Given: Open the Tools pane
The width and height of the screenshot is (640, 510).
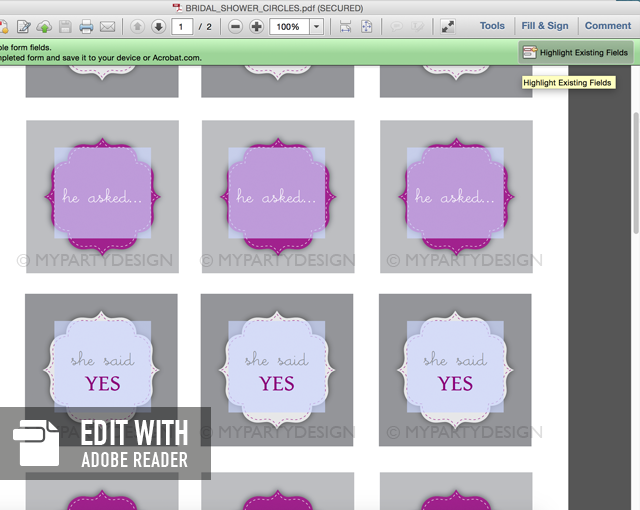Looking at the screenshot, I should click(x=492, y=26).
